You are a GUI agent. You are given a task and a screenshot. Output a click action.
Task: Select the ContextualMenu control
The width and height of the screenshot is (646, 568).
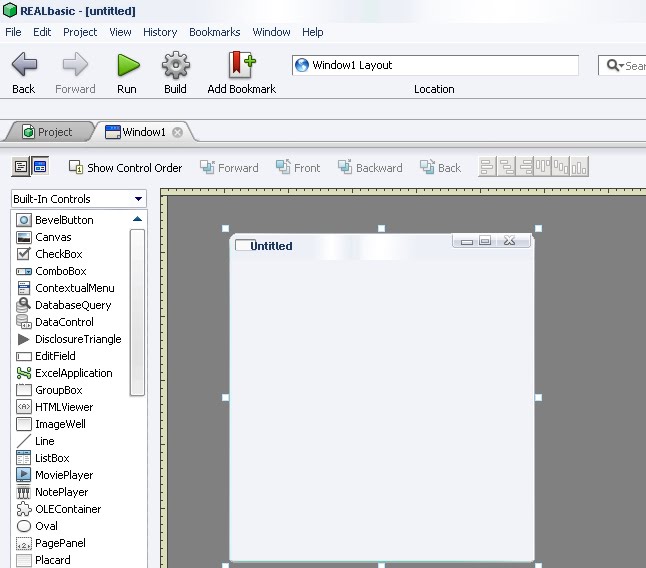point(65,288)
